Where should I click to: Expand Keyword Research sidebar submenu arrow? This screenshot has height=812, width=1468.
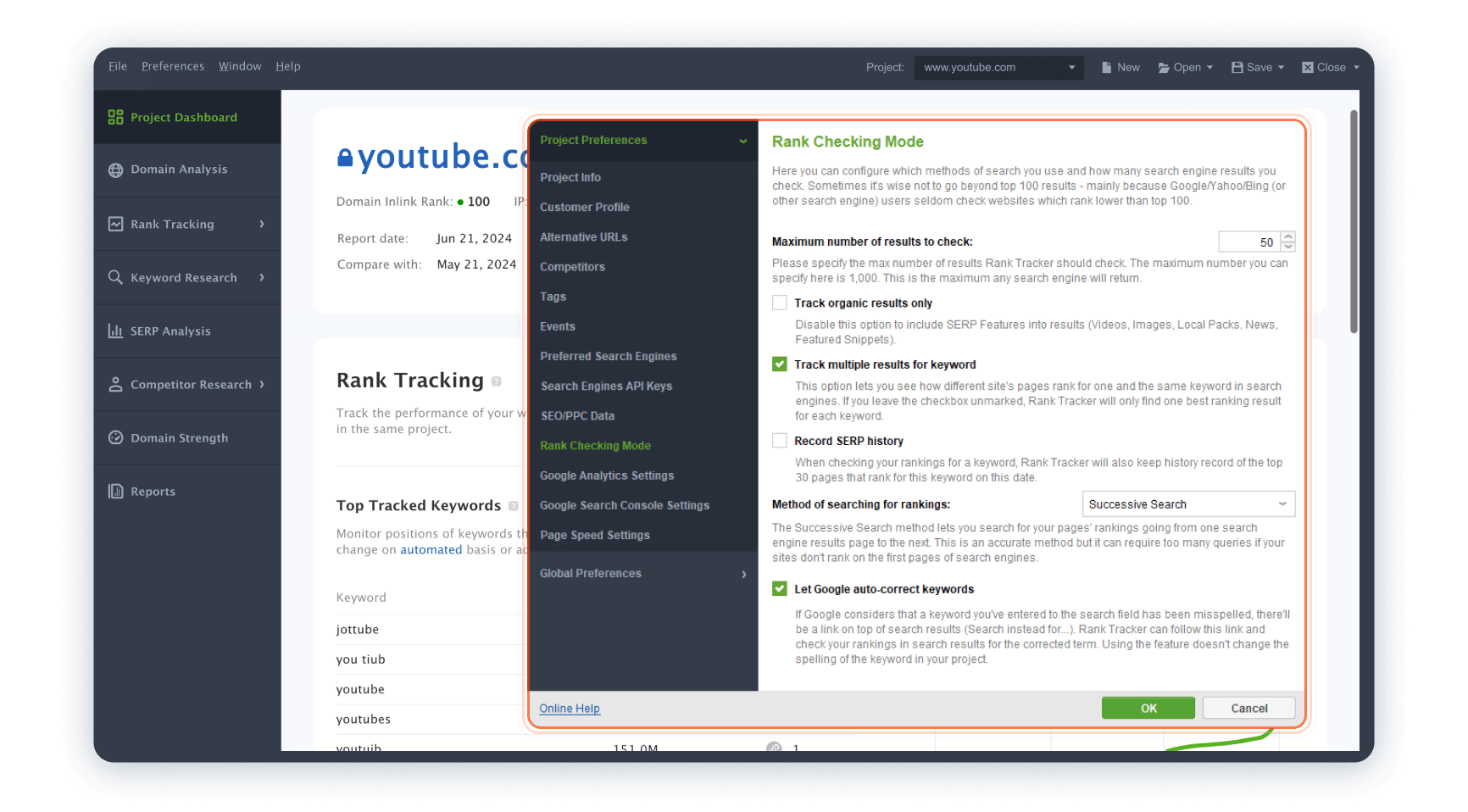tap(262, 277)
